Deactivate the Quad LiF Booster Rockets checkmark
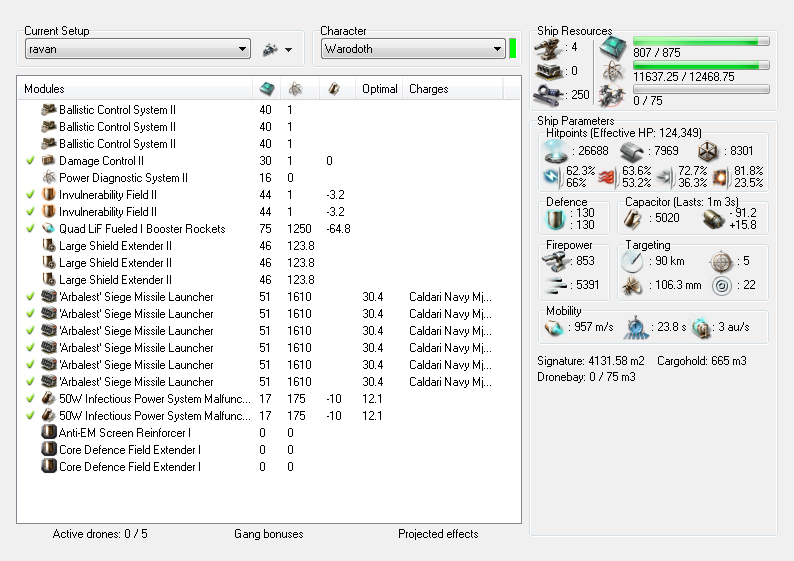 tap(31, 229)
